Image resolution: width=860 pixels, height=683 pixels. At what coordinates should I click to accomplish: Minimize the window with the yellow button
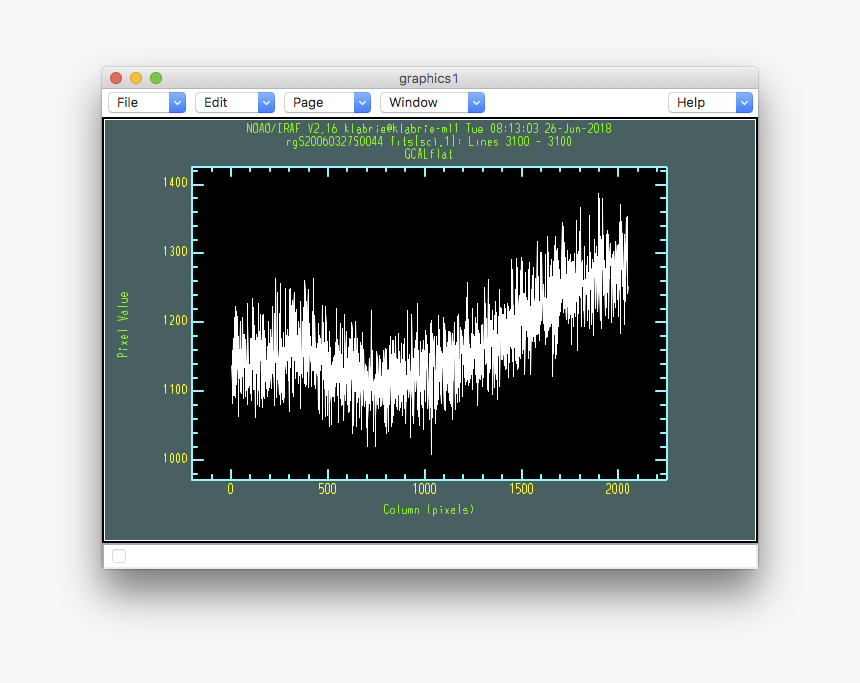coord(136,78)
